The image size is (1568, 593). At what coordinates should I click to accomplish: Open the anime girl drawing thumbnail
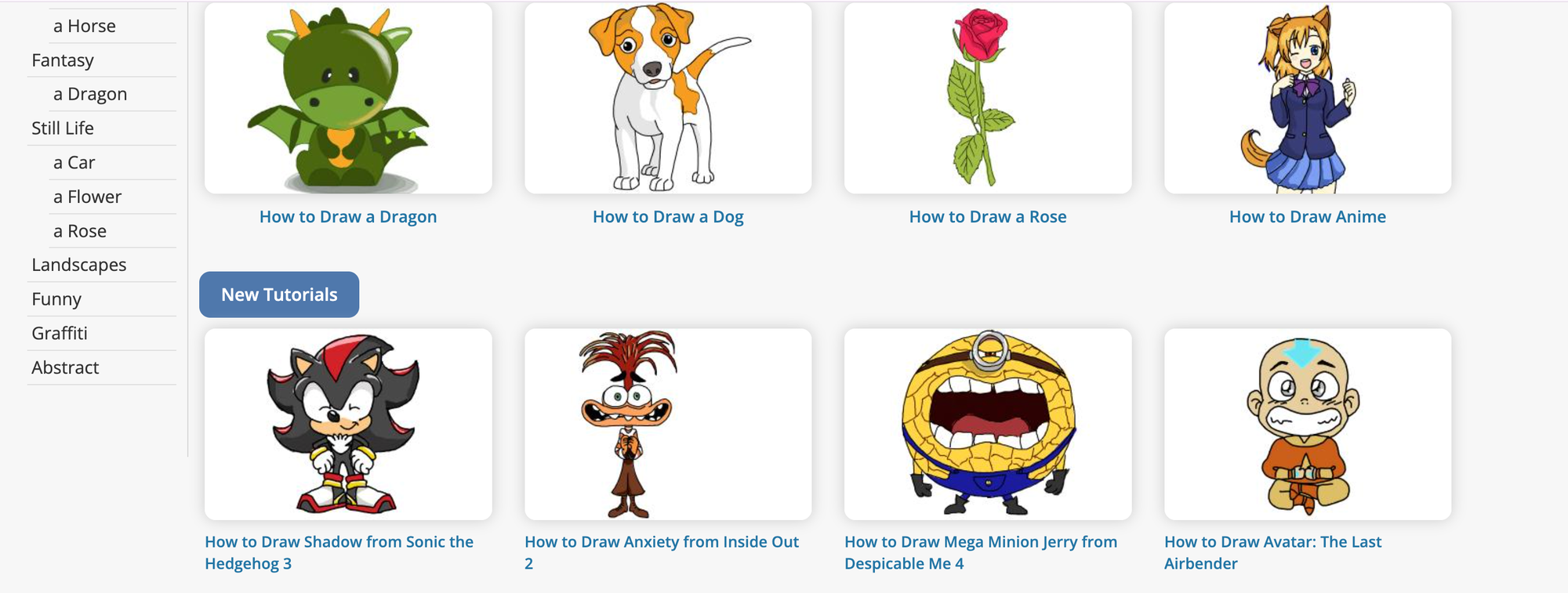coord(1308,98)
